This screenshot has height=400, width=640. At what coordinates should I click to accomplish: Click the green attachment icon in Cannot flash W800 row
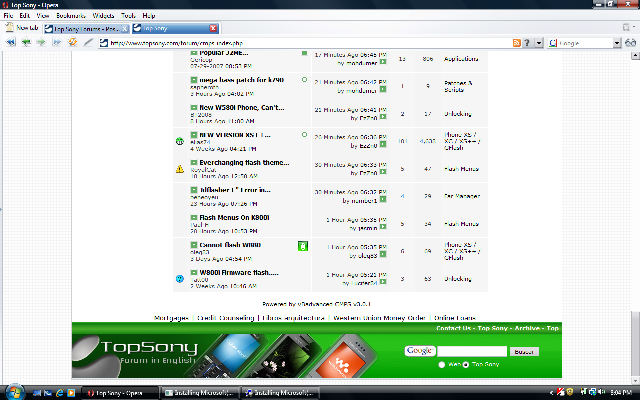[x=303, y=246]
